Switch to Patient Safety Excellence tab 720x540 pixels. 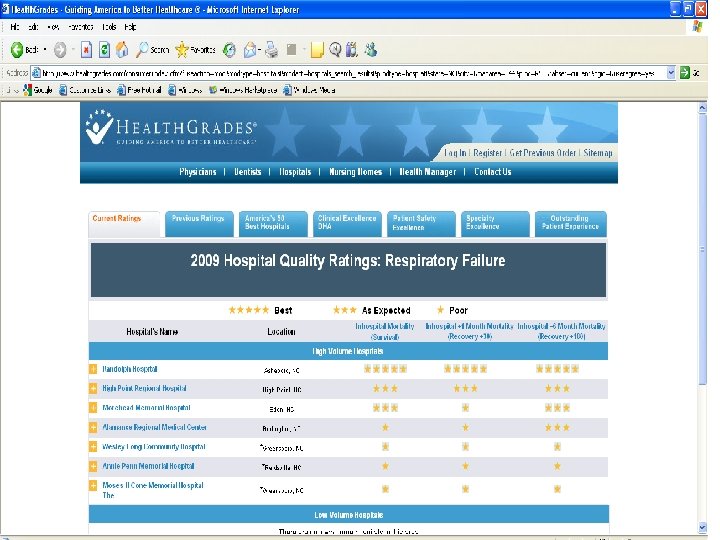pyautogui.click(x=421, y=224)
